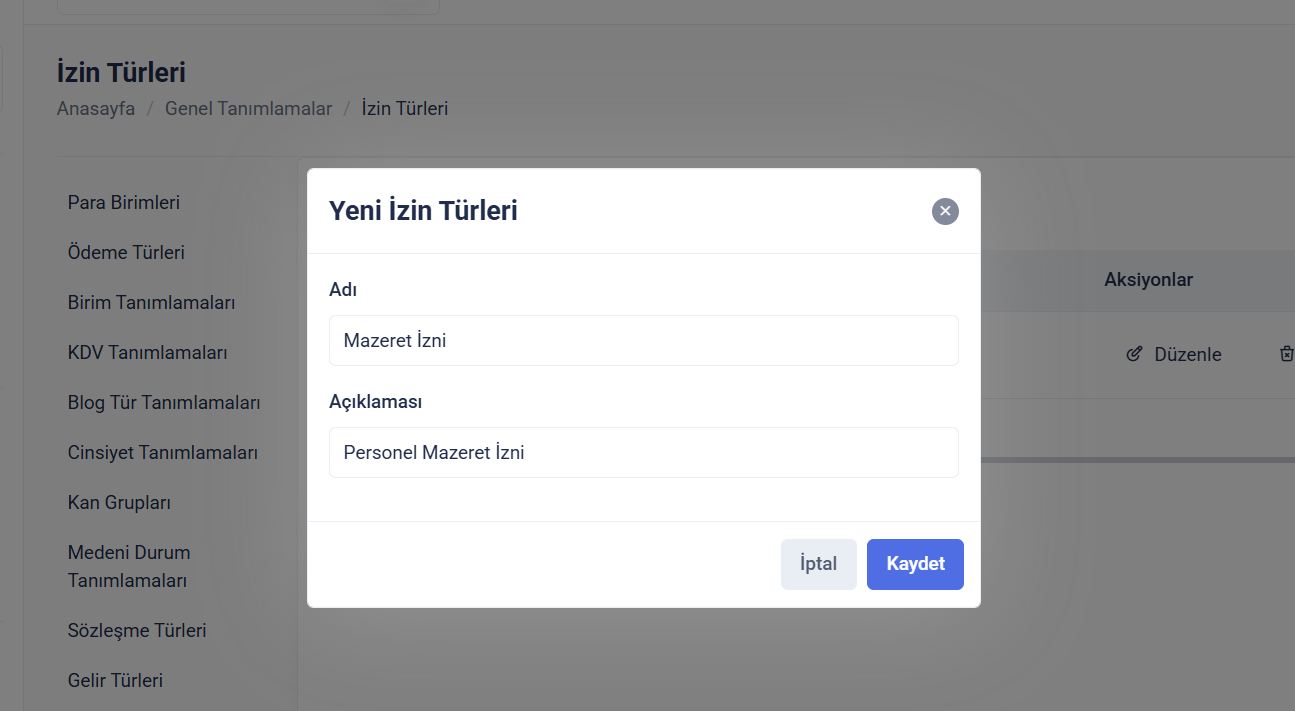The height and width of the screenshot is (711, 1295).
Task: Click the trash delete icon
Action: point(1286,354)
